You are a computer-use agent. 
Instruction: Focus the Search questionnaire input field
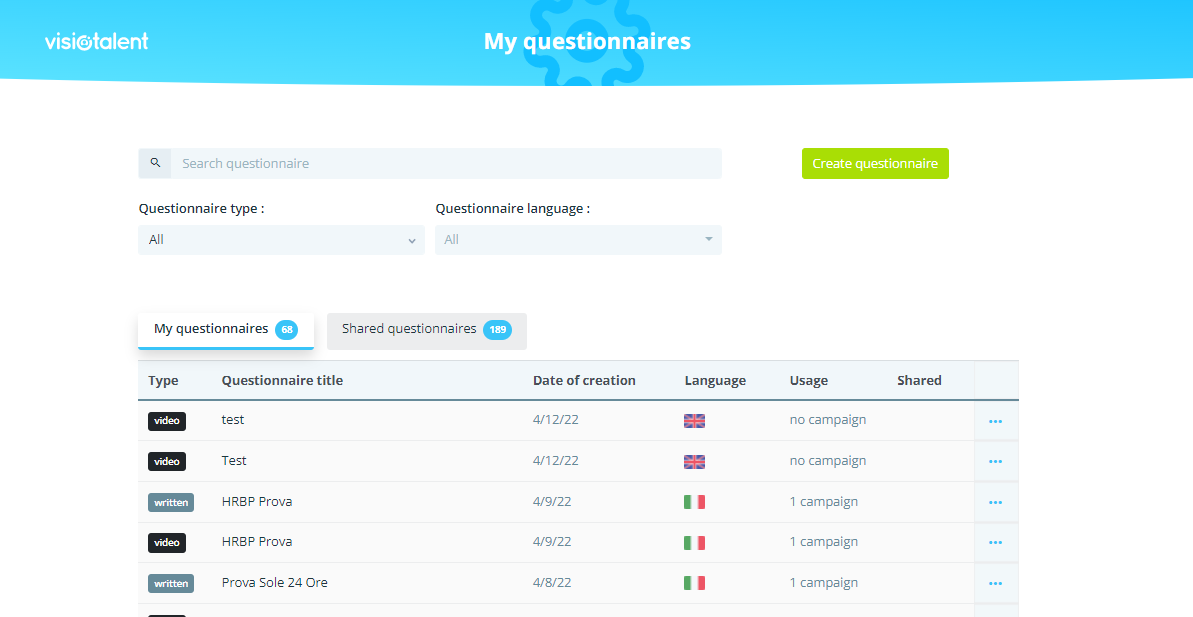(x=445, y=164)
